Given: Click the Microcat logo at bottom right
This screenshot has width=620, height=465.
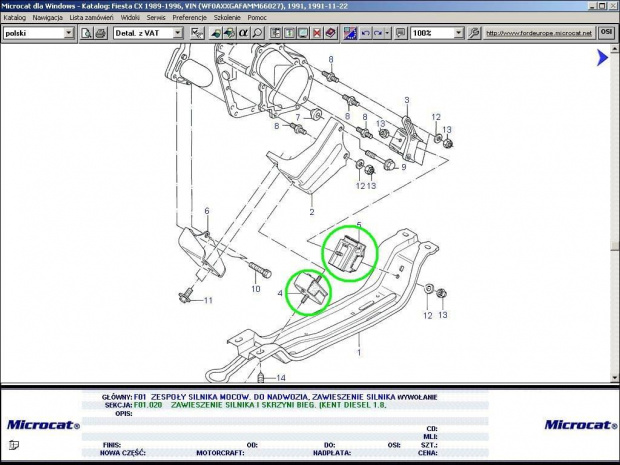Looking at the screenshot, I should point(581,425).
